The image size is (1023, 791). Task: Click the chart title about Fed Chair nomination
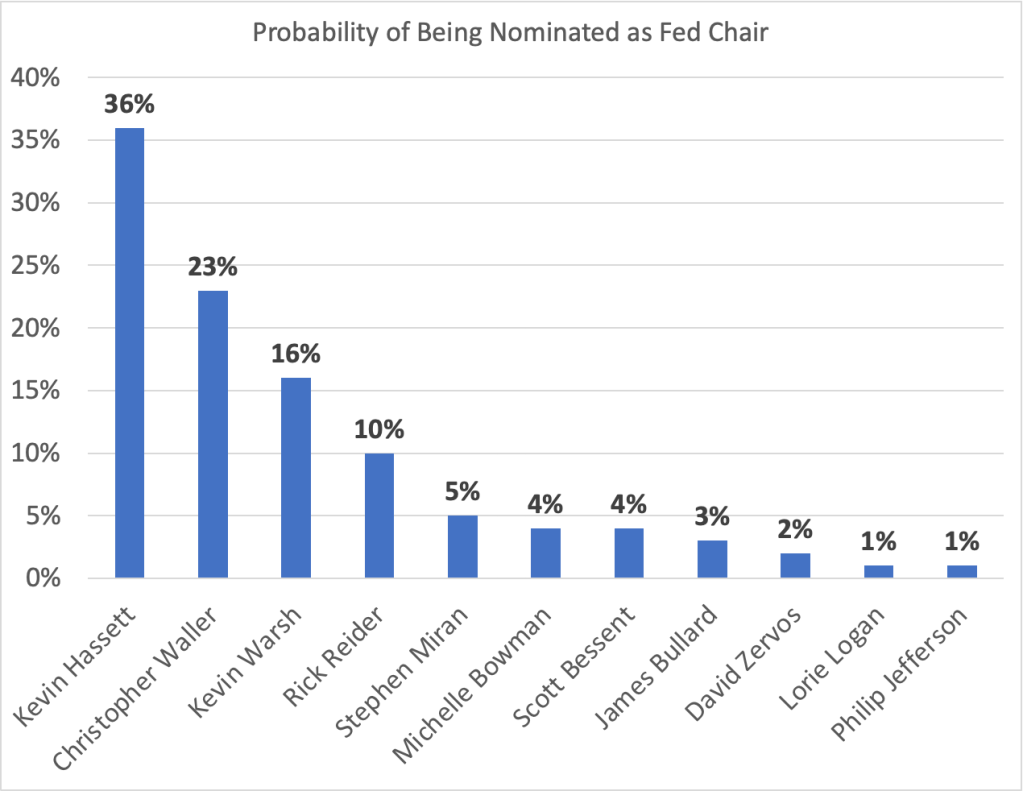click(511, 31)
